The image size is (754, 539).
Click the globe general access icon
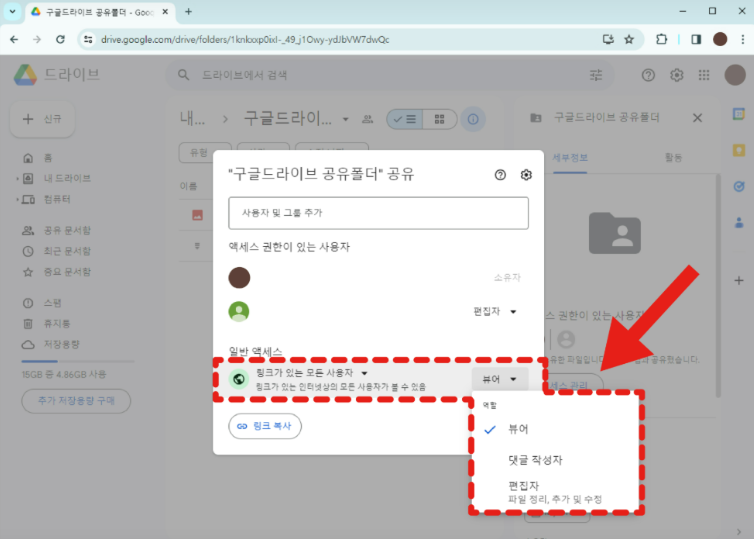coord(239,379)
